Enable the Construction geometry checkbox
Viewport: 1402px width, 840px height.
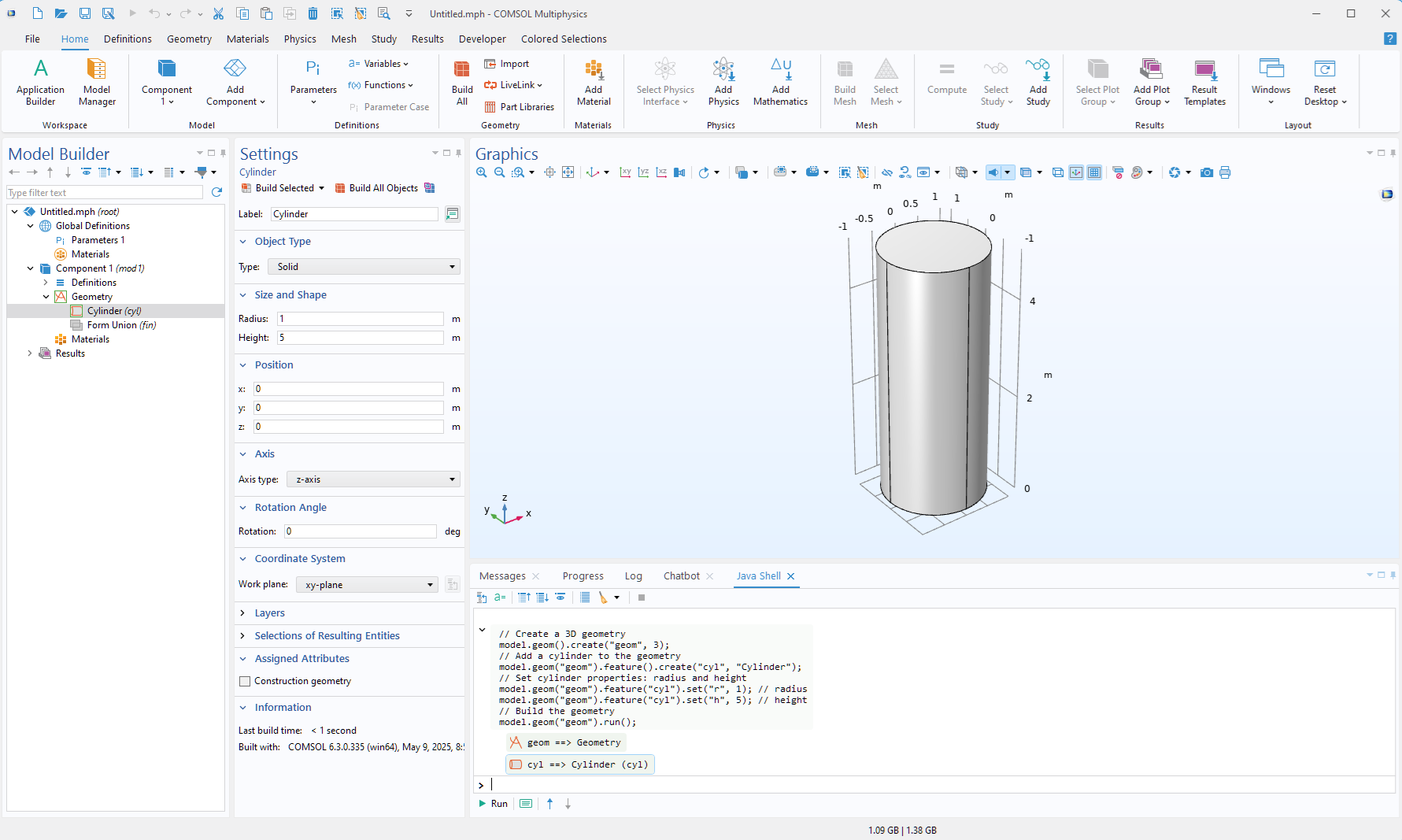[245, 681]
